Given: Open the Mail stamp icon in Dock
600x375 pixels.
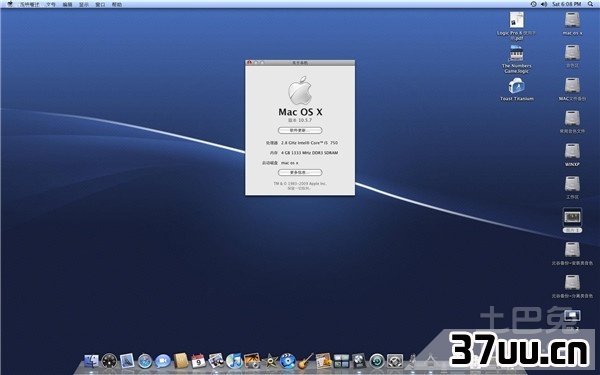Looking at the screenshot, I should [x=127, y=361].
